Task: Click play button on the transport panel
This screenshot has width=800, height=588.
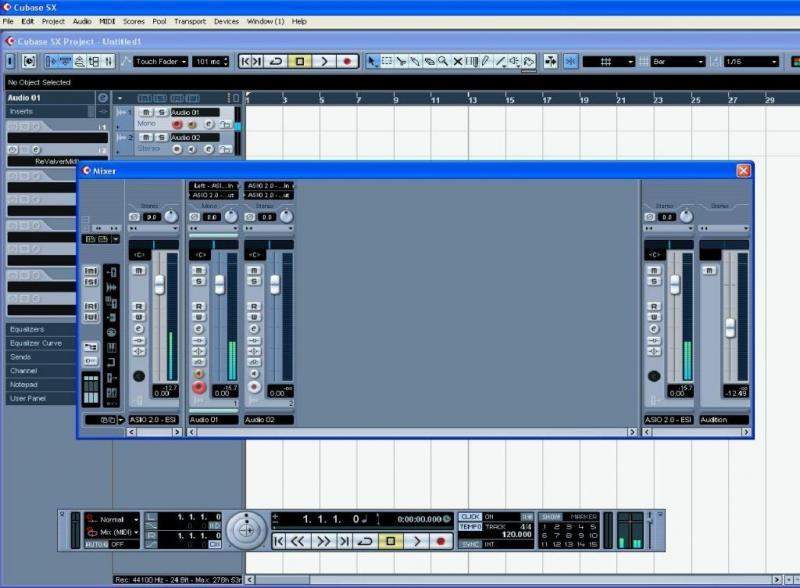Action: point(416,541)
